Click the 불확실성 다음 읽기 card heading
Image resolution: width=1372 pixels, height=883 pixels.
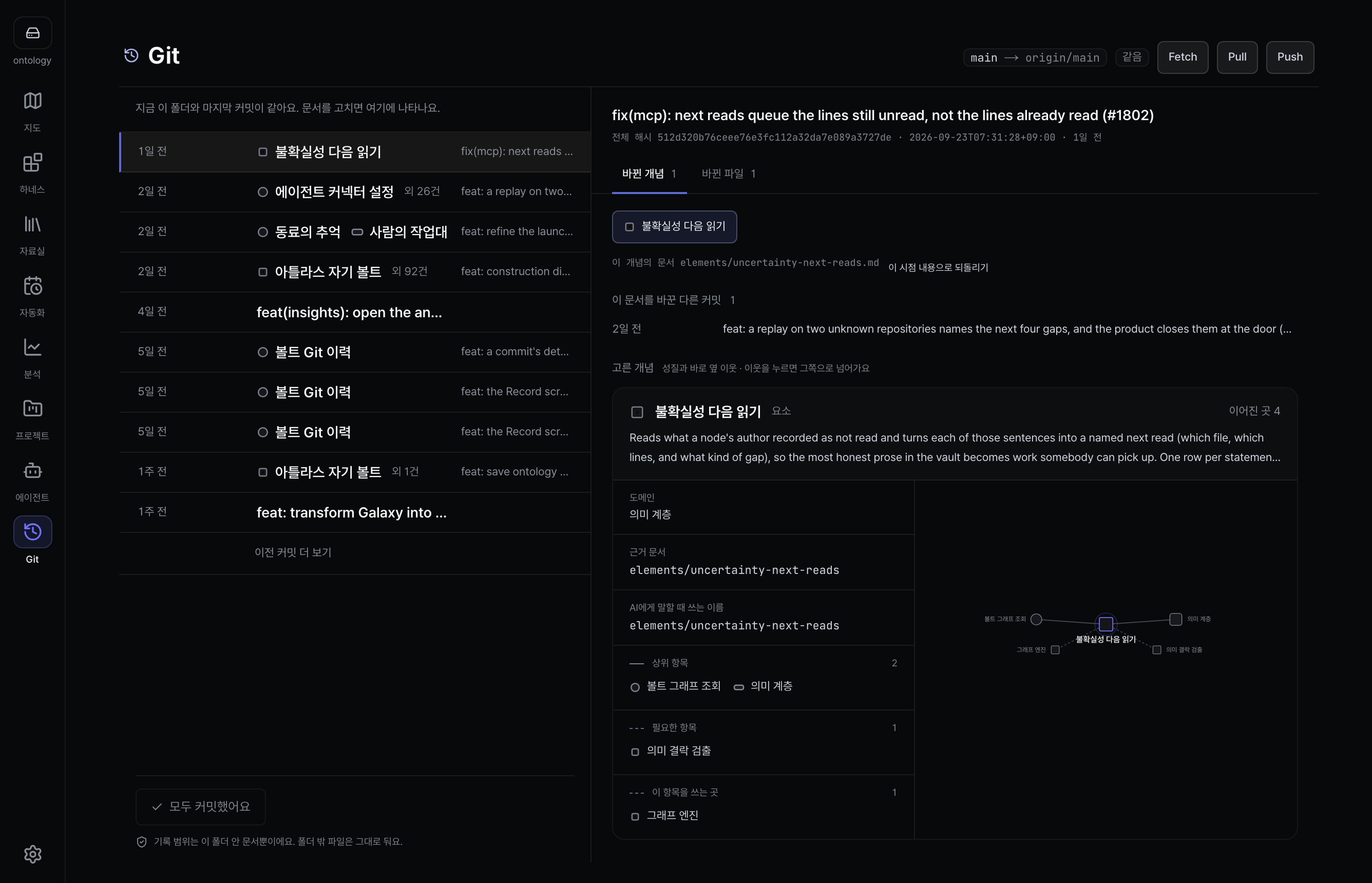point(708,412)
